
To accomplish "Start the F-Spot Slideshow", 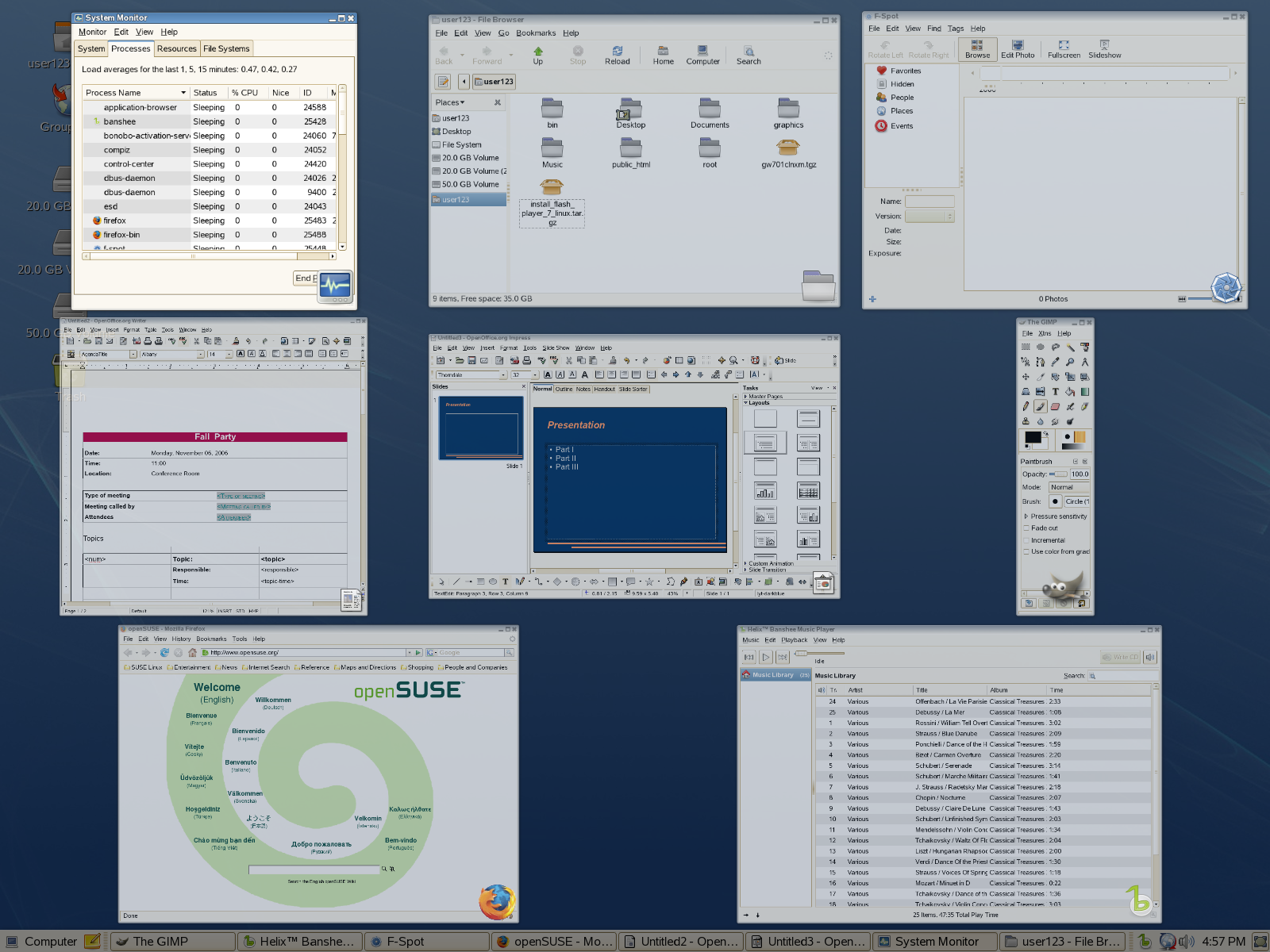I will tap(1104, 49).
